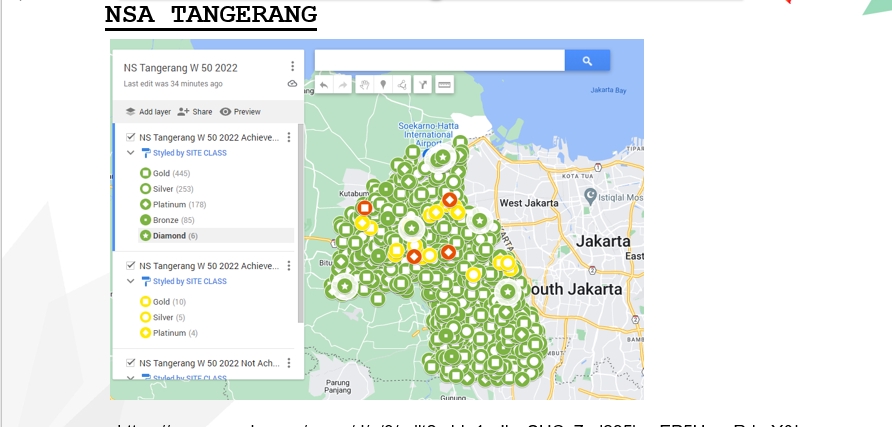Click the Jakarta Bay label on the map

coord(608,90)
